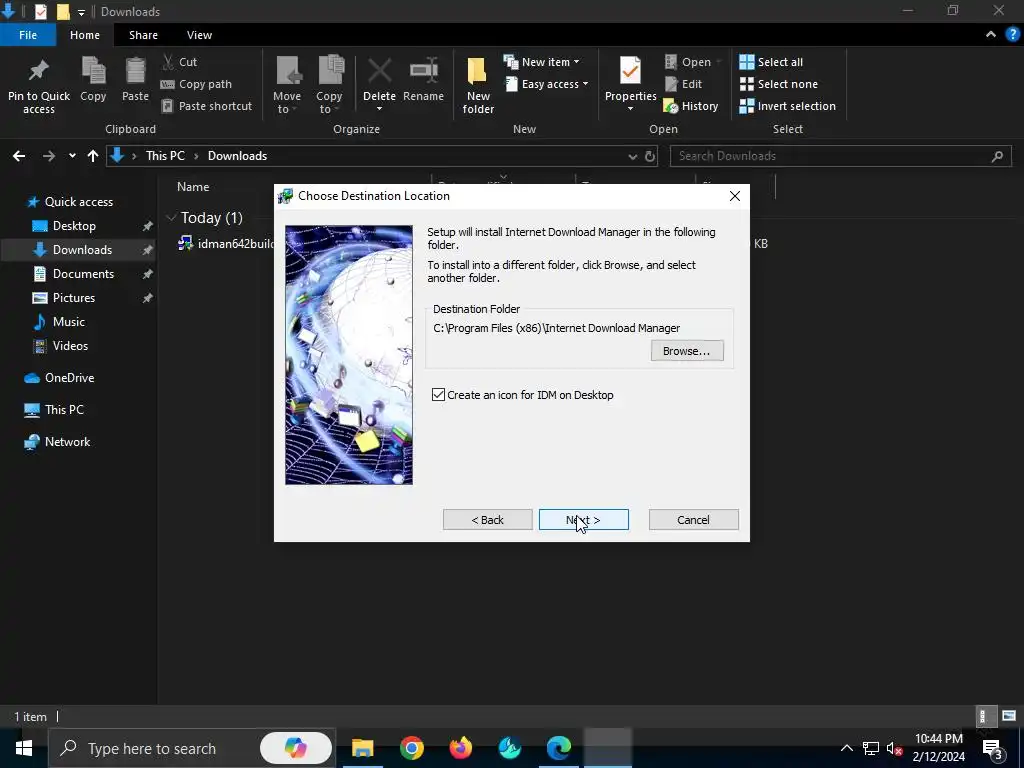This screenshot has height=768, width=1024.
Task: Click Pin to Quick access icon
Action: tap(39, 86)
